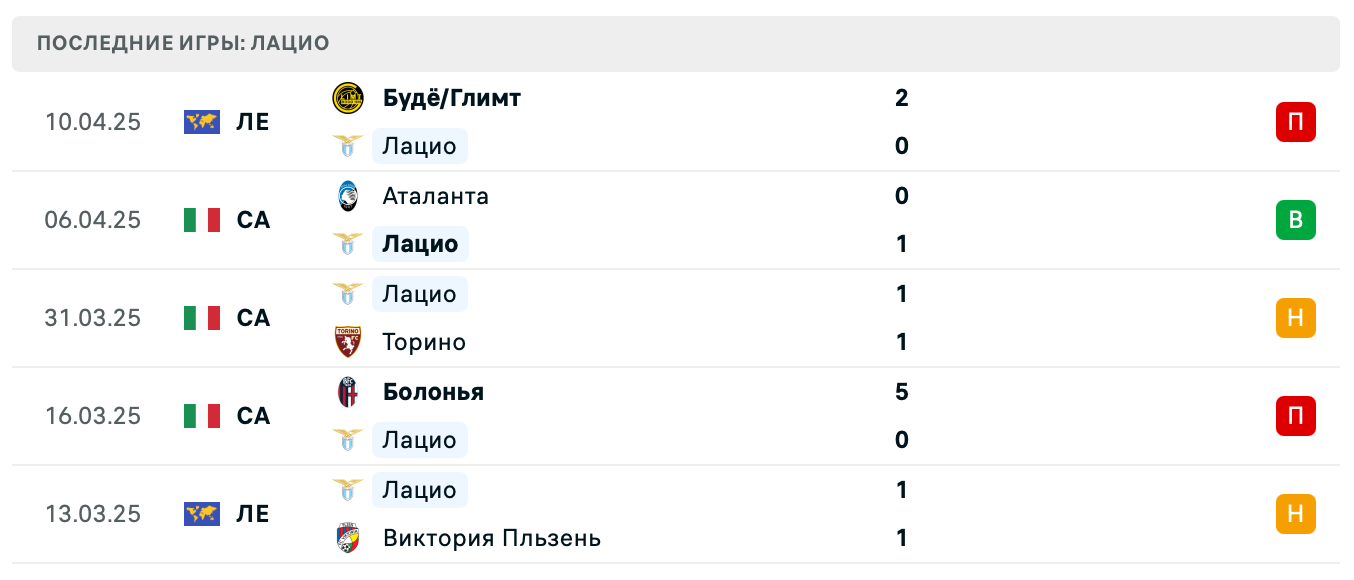Click the Торино team crest
The width and height of the screenshot is (1354, 580).
[x=347, y=341]
